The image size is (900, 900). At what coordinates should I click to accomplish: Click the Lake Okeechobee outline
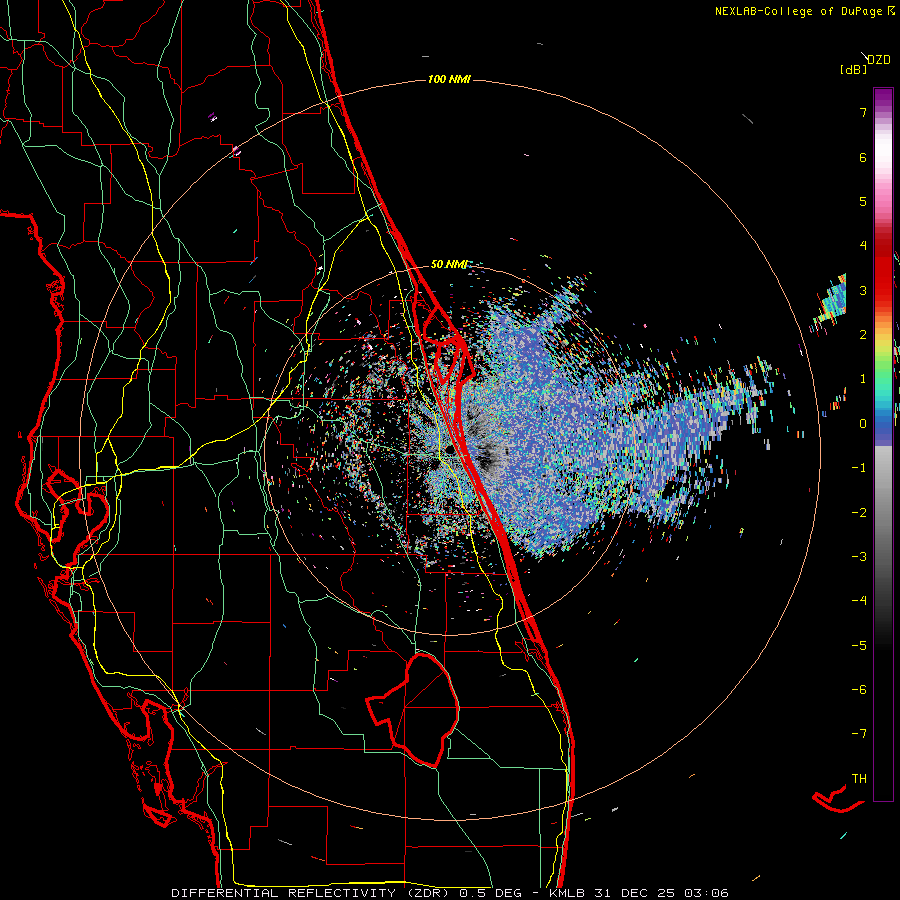413,709
